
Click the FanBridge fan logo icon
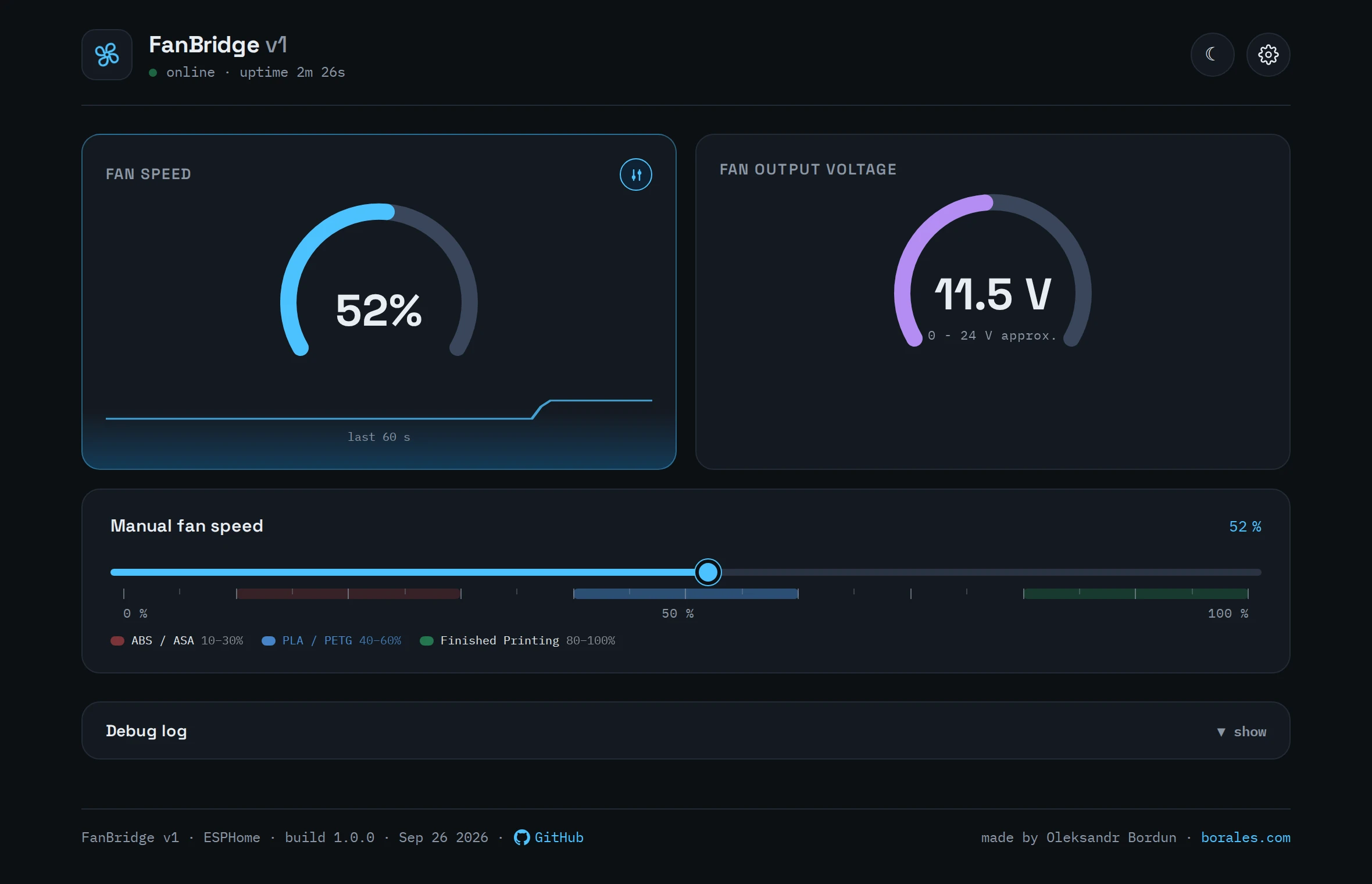click(107, 55)
